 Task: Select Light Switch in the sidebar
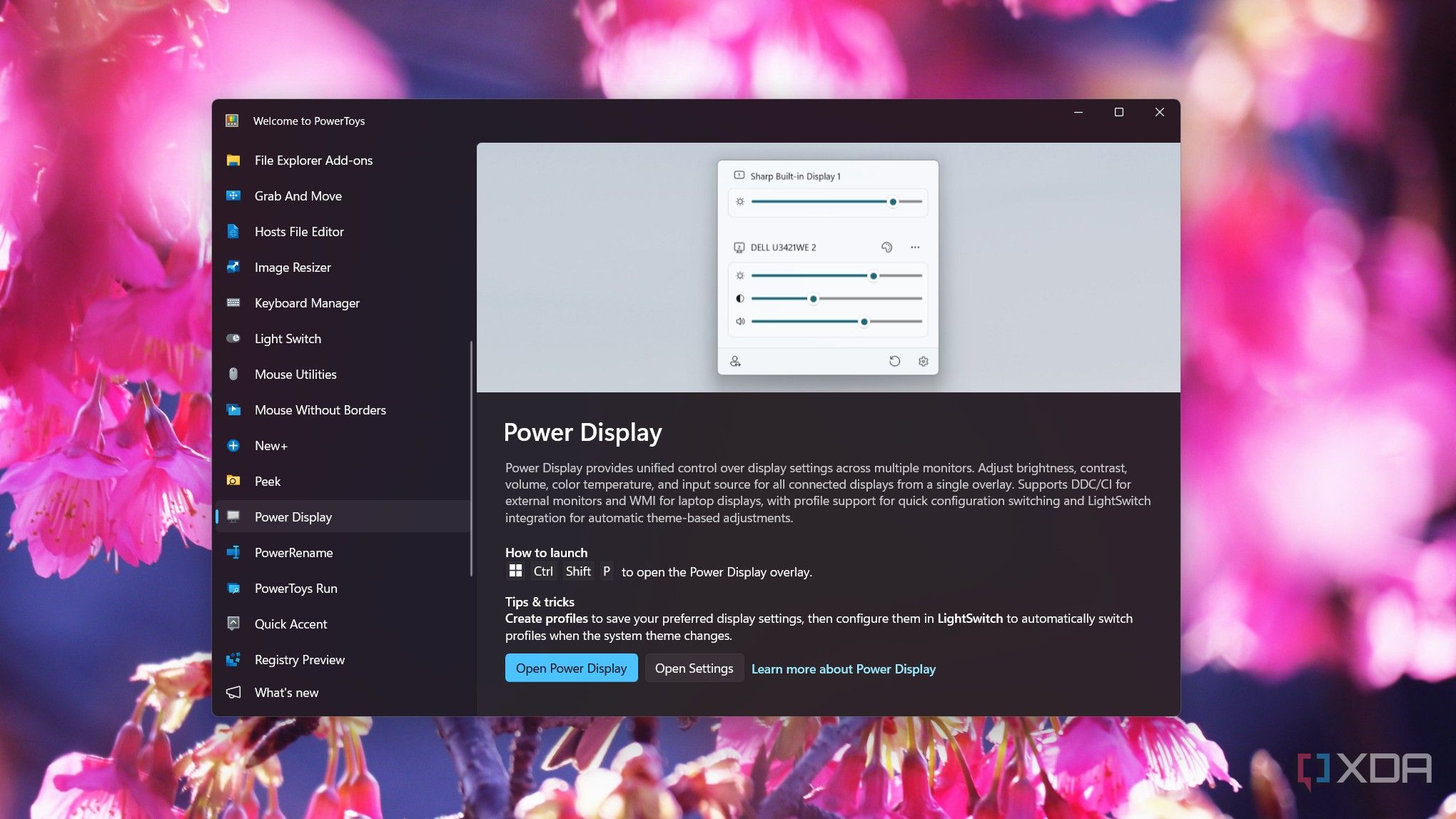click(343, 339)
